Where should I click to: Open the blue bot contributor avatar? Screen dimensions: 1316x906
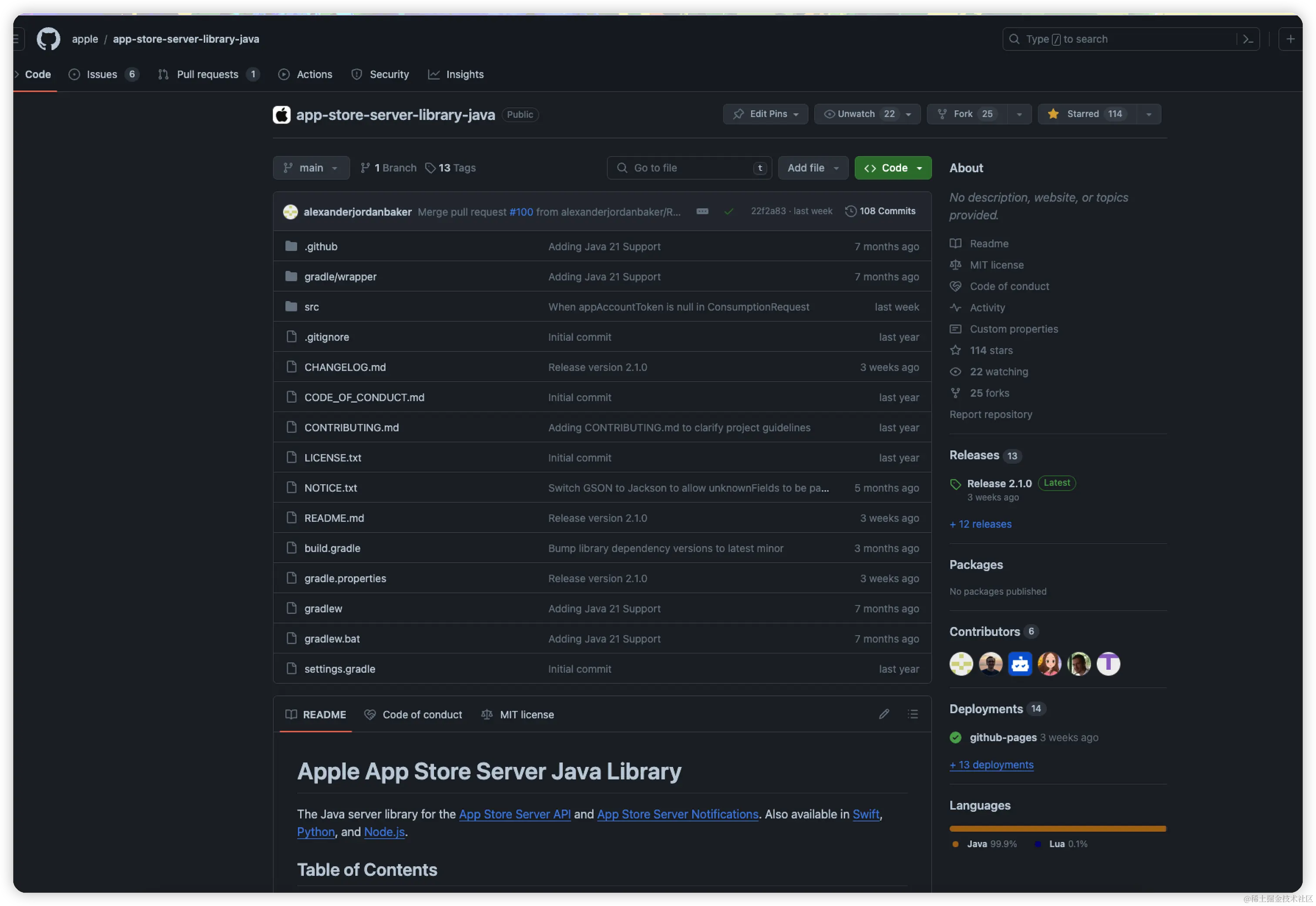[1020, 664]
